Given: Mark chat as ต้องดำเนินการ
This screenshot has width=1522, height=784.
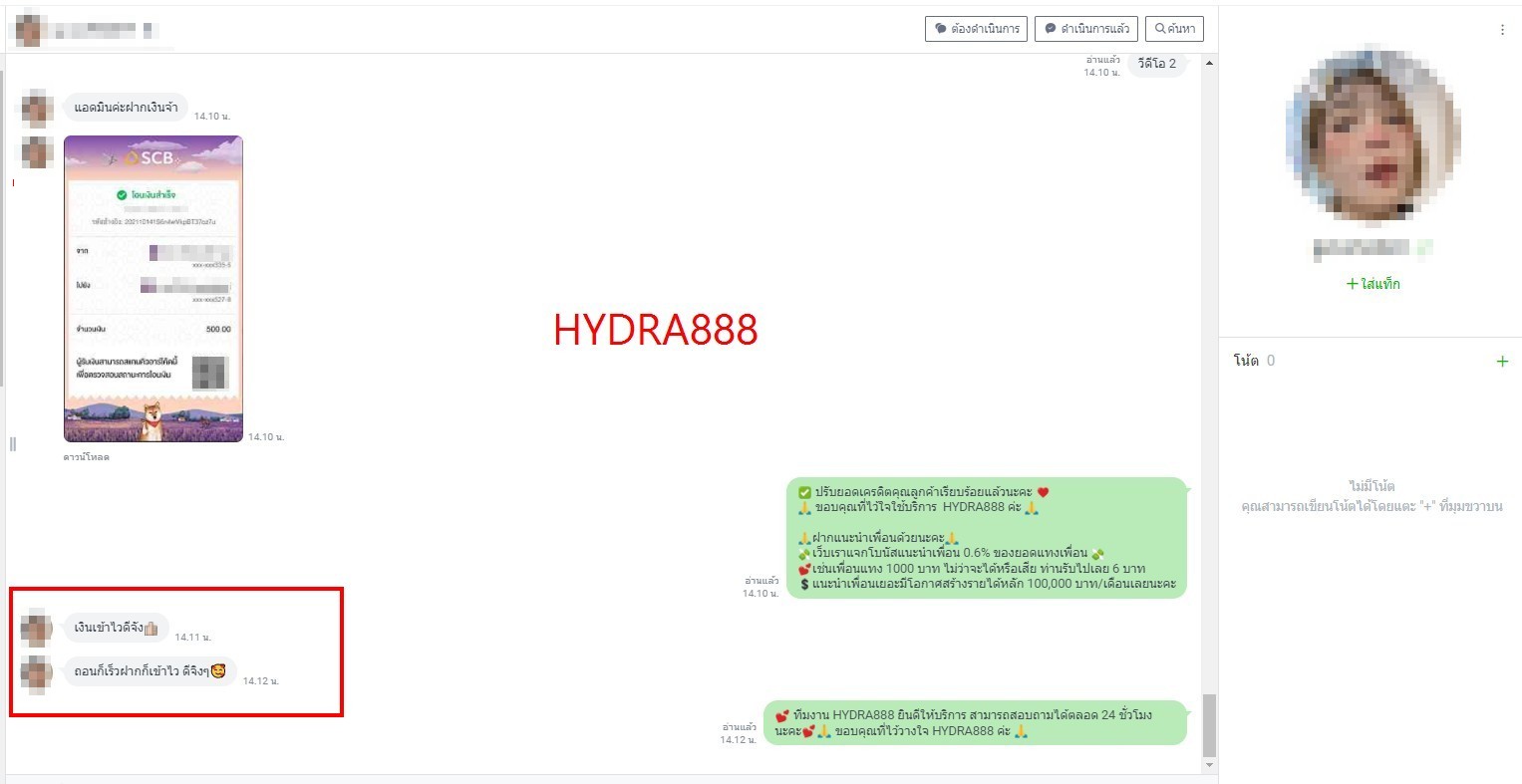Looking at the screenshot, I should [x=976, y=29].
